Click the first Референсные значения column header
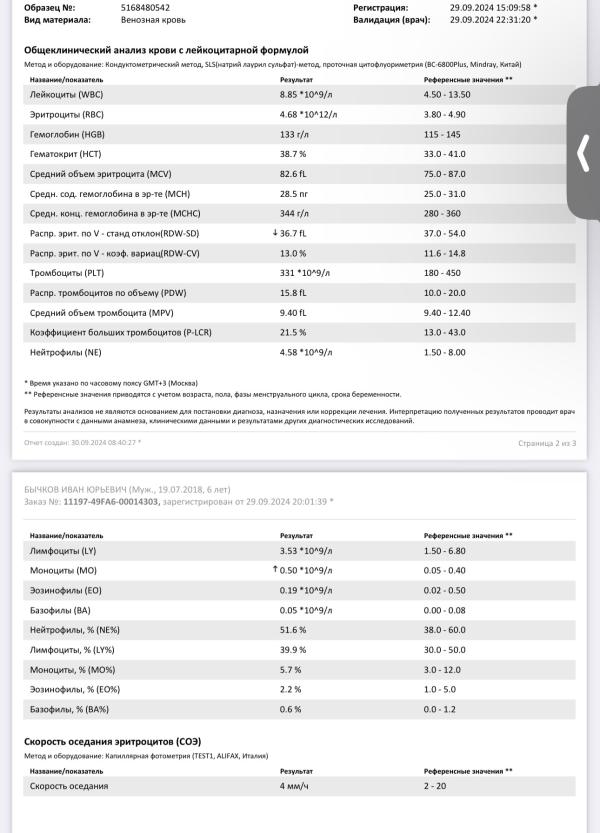 [468, 78]
